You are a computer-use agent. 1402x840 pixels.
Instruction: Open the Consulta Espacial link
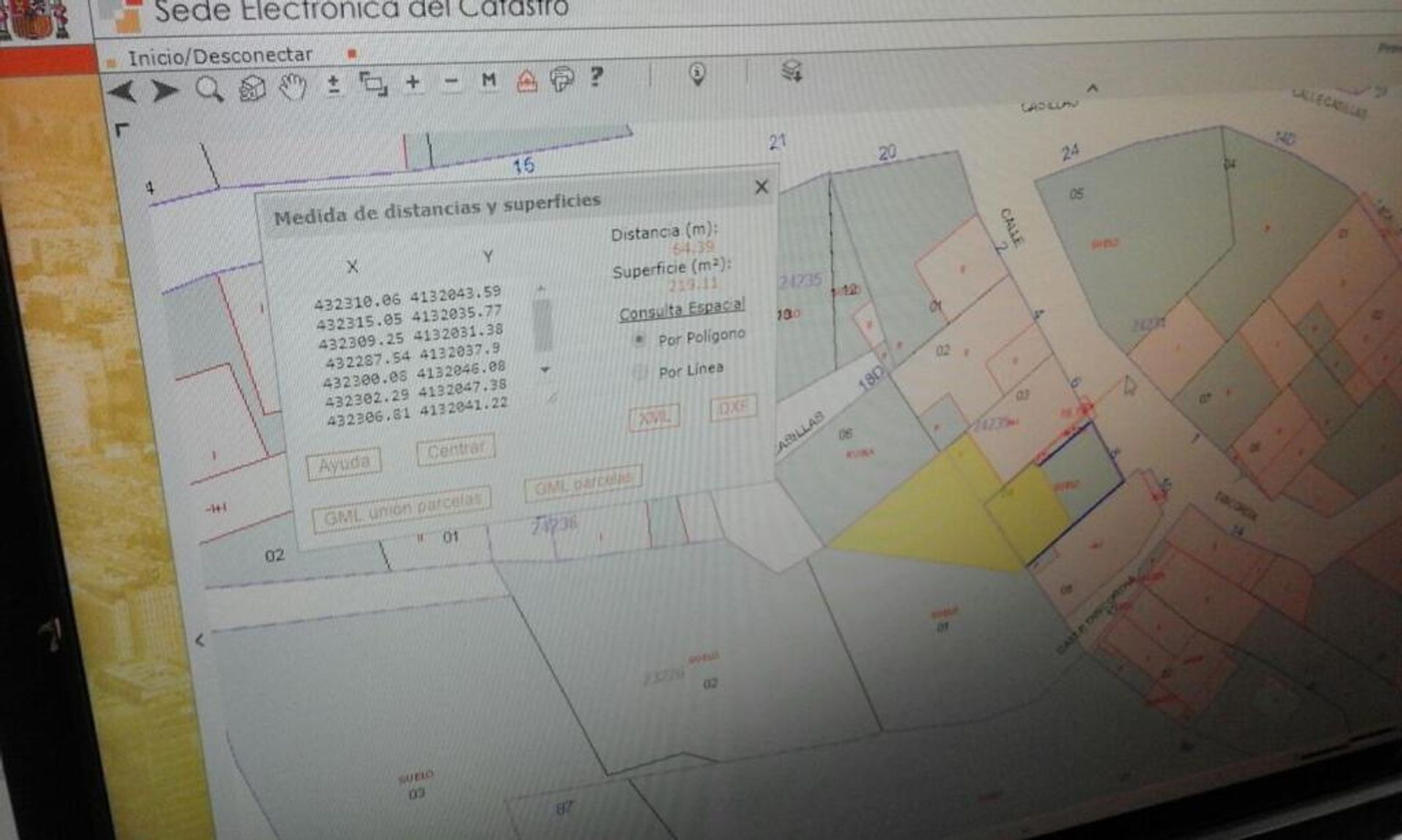pos(682,309)
